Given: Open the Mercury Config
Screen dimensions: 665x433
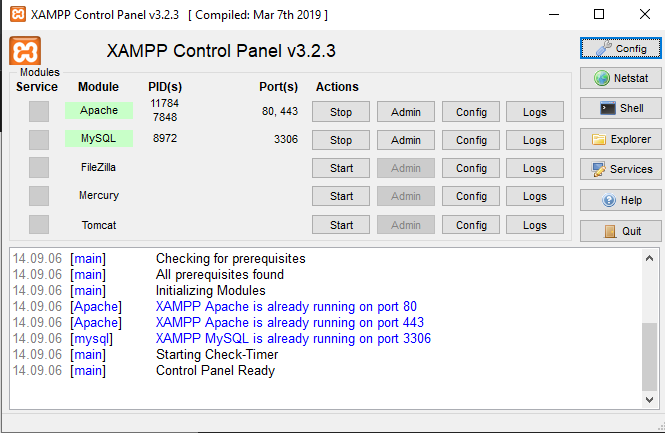Looking at the screenshot, I should tap(471, 196).
